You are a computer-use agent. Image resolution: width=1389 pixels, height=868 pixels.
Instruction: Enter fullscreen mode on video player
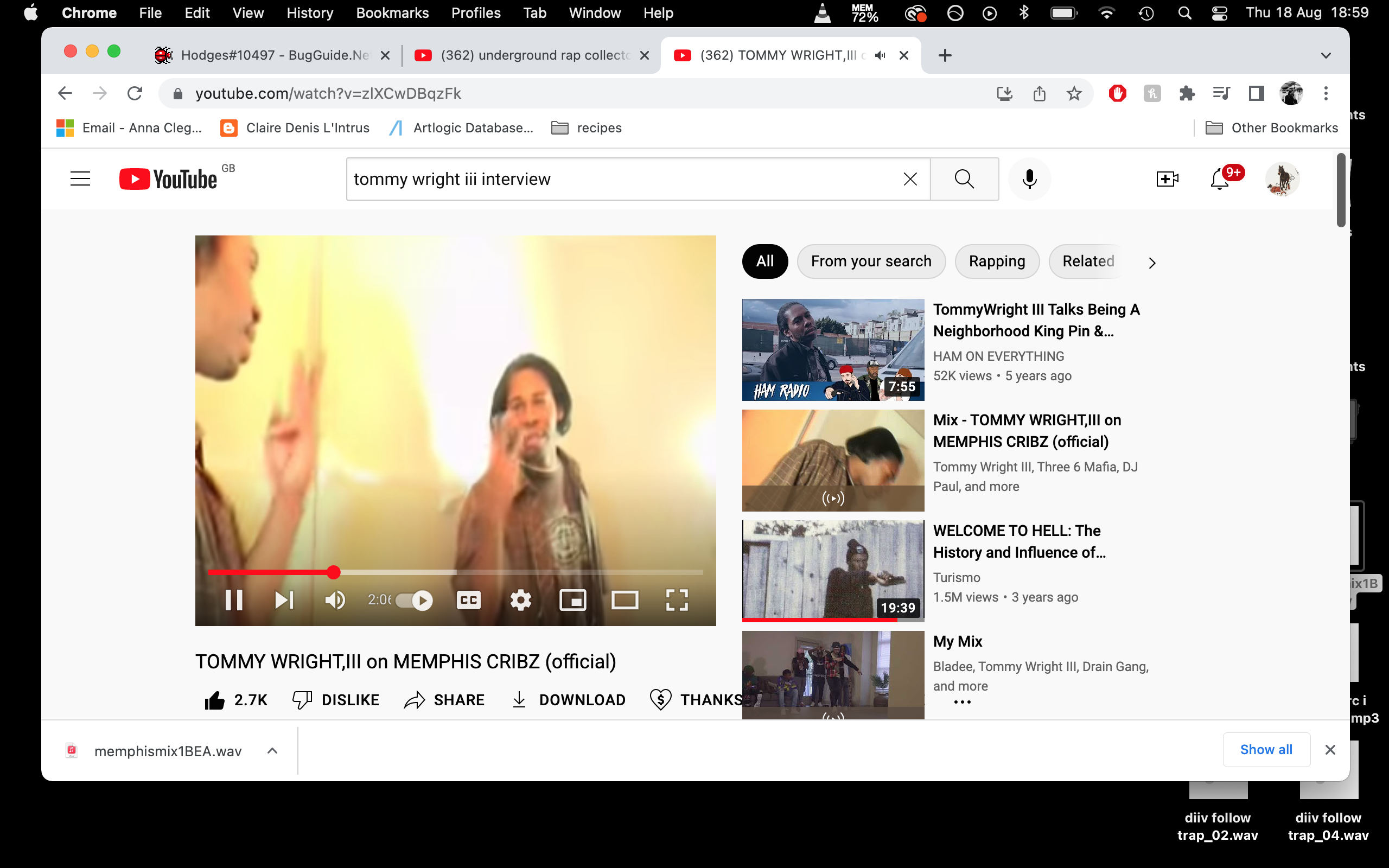[677, 600]
